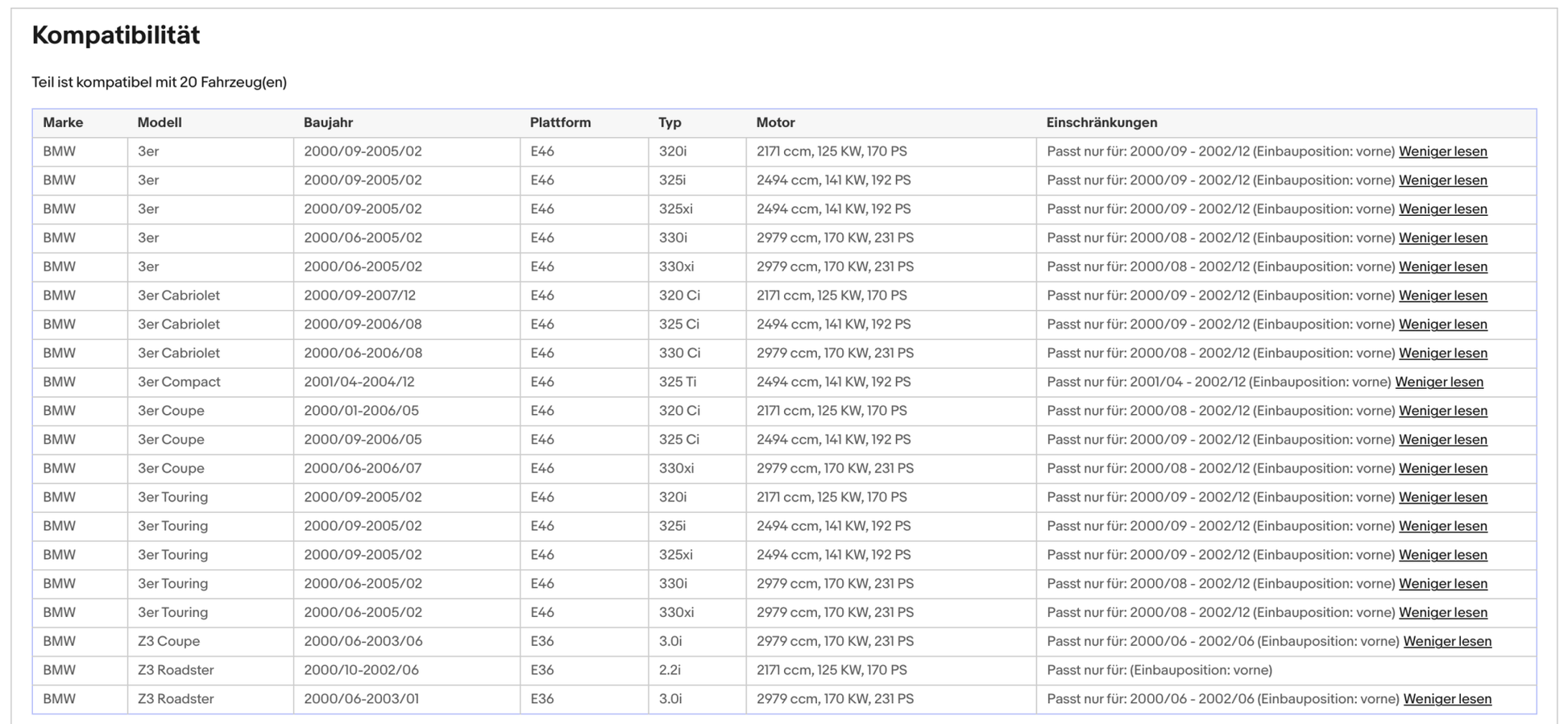The height and width of the screenshot is (724, 1568).
Task: Click the Kompatibilität section heading
Action: [x=116, y=35]
